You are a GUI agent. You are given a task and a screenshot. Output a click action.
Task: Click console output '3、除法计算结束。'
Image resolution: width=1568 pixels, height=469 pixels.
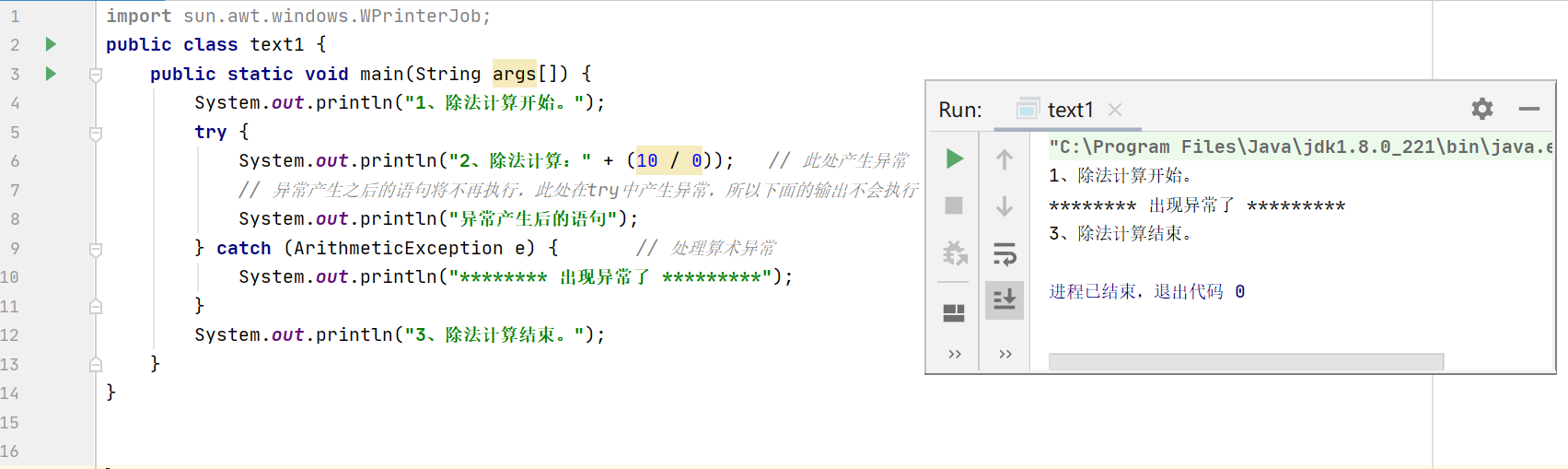[1121, 233]
